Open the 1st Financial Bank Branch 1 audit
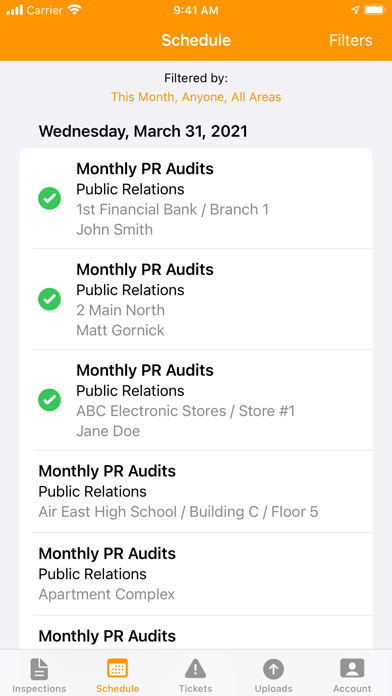Viewport: 392px width, 696px height. click(196, 198)
